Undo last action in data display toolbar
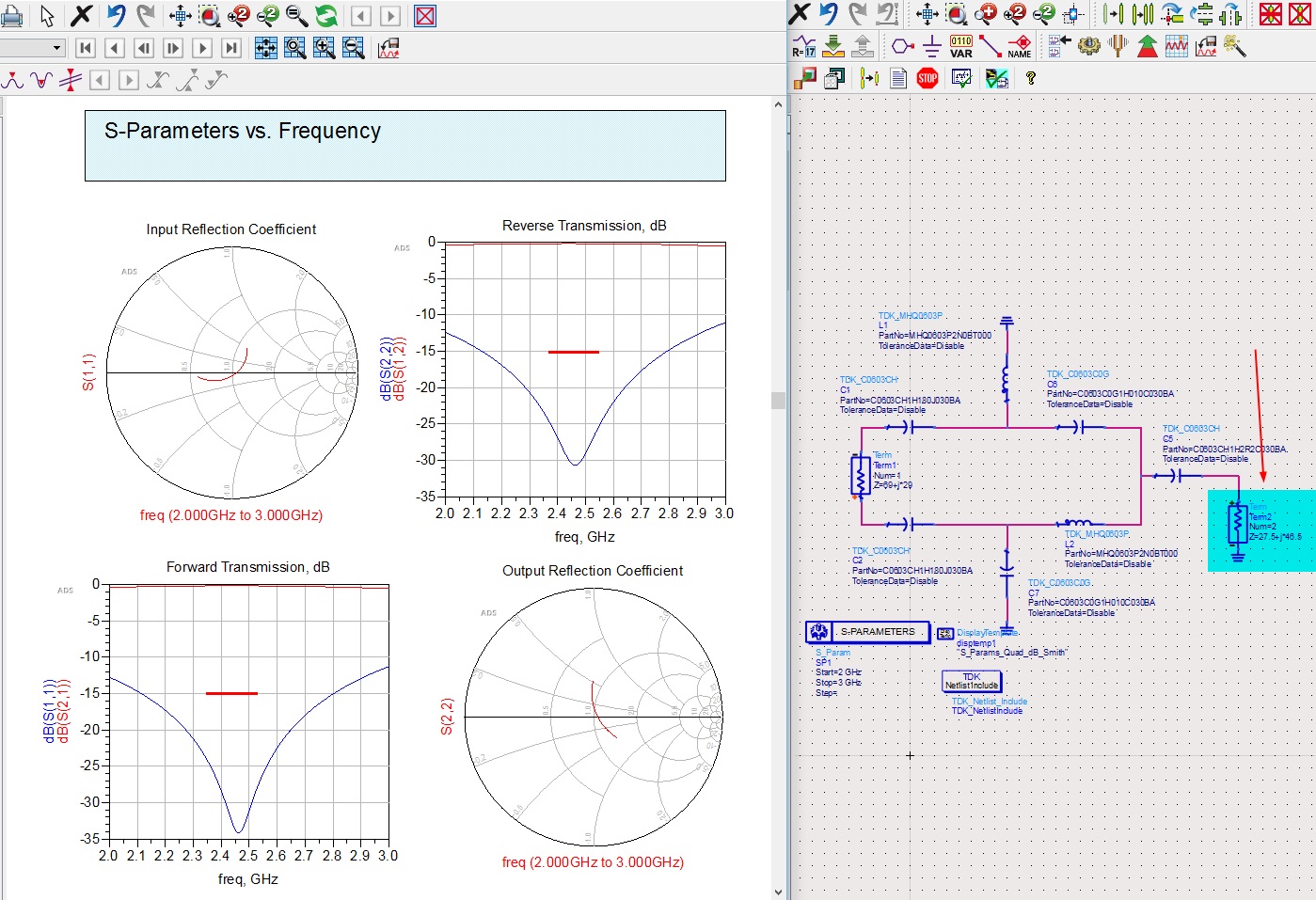The height and width of the screenshot is (900, 1316). [x=115, y=16]
